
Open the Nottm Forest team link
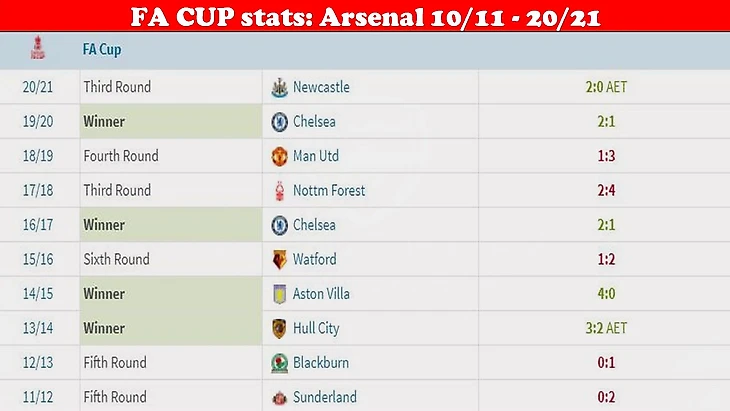coord(329,190)
